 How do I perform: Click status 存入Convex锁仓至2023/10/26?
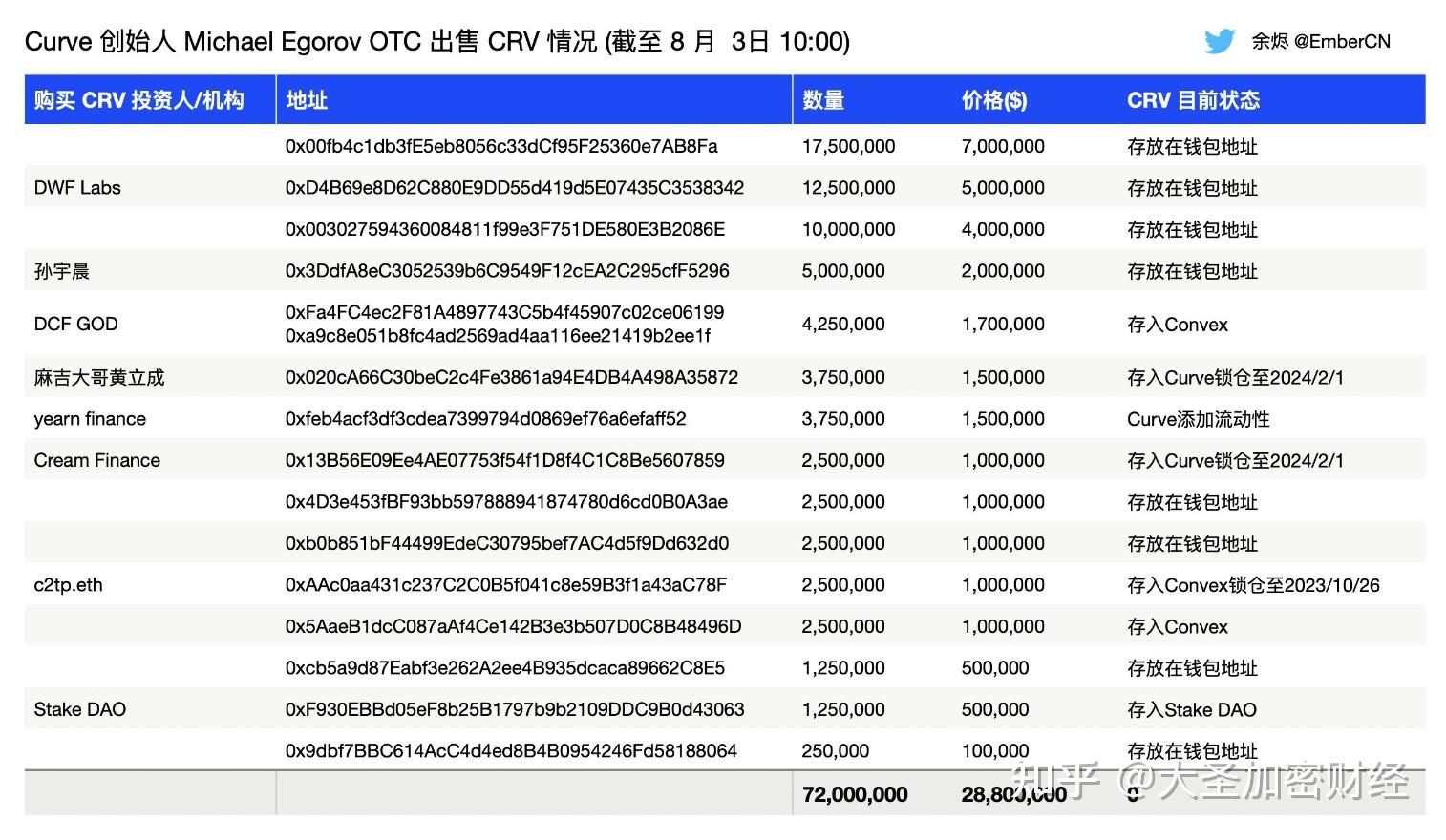(1254, 585)
